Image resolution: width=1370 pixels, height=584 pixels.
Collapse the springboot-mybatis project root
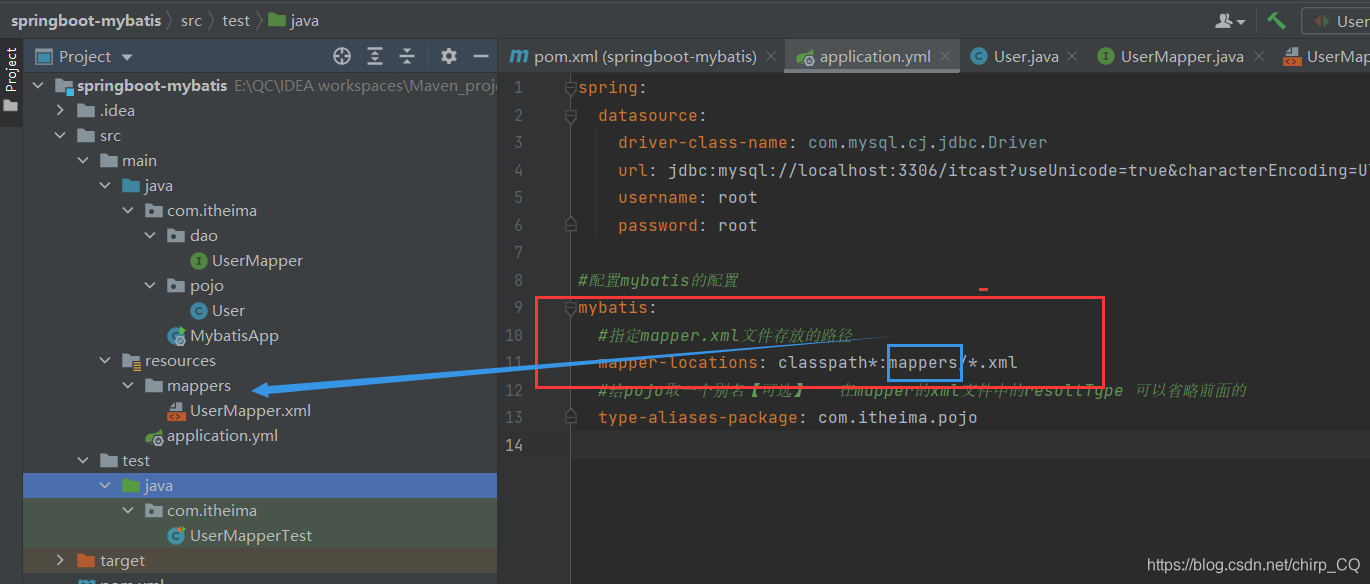[x=38, y=85]
